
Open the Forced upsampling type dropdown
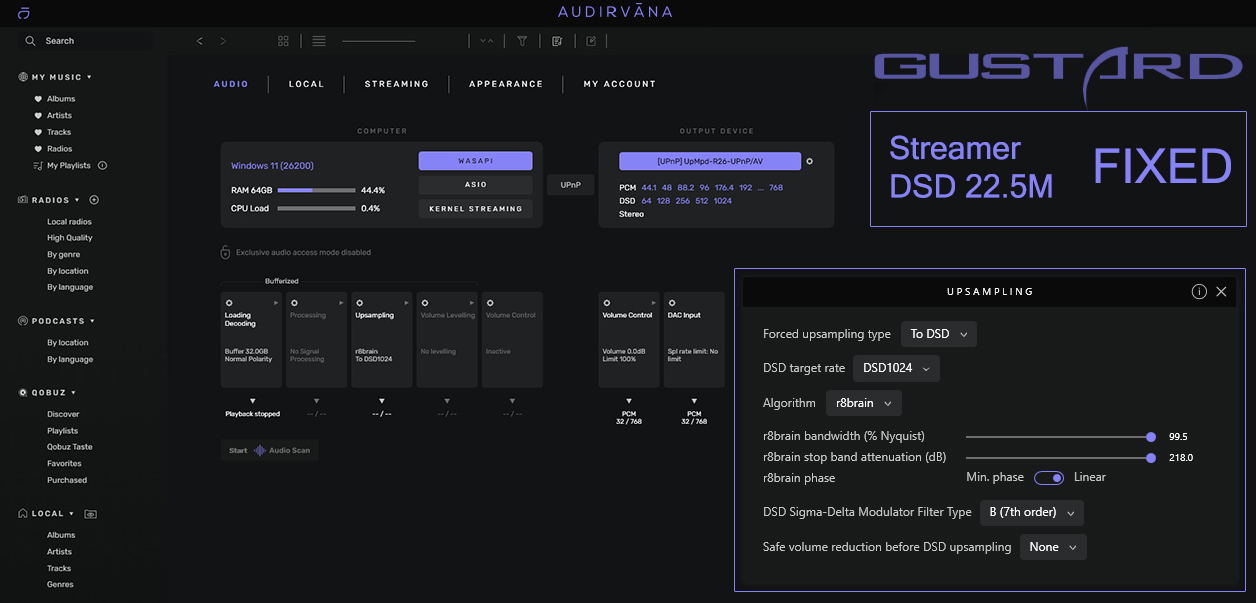(x=938, y=334)
